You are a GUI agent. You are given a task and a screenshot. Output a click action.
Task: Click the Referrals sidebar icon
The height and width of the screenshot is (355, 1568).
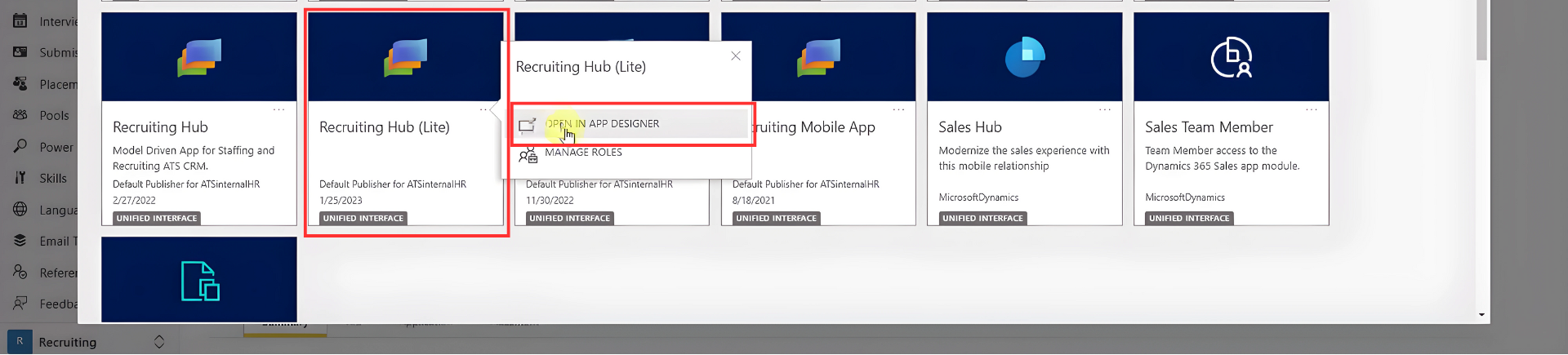tap(20, 273)
